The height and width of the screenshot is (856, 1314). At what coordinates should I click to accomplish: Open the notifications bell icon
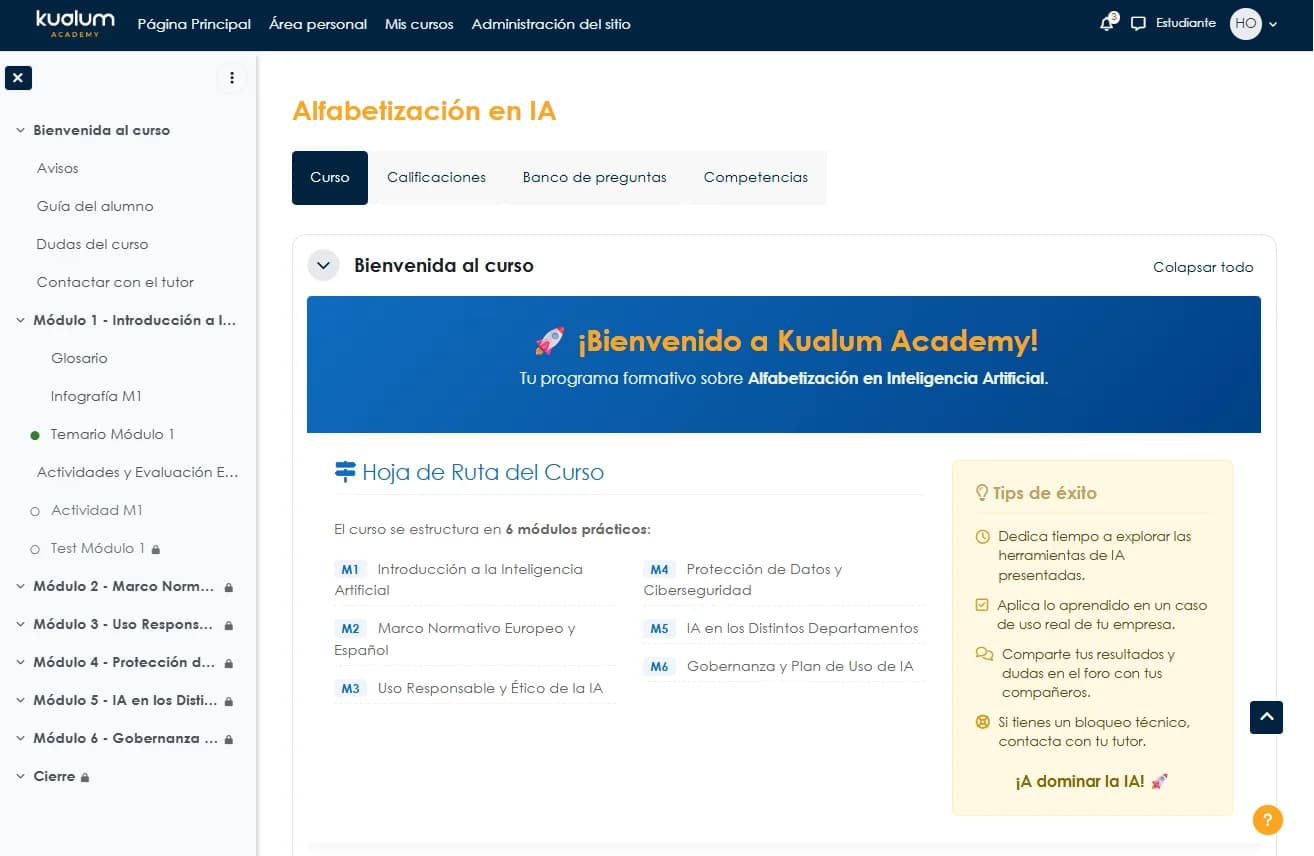[x=1107, y=23]
